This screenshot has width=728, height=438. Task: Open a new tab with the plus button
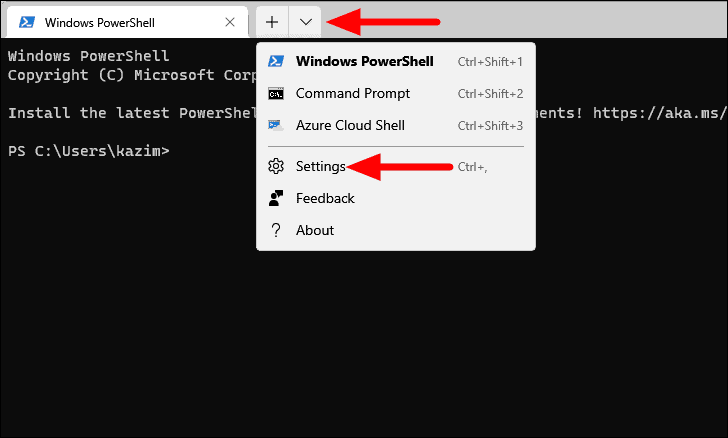tap(272, 22)
